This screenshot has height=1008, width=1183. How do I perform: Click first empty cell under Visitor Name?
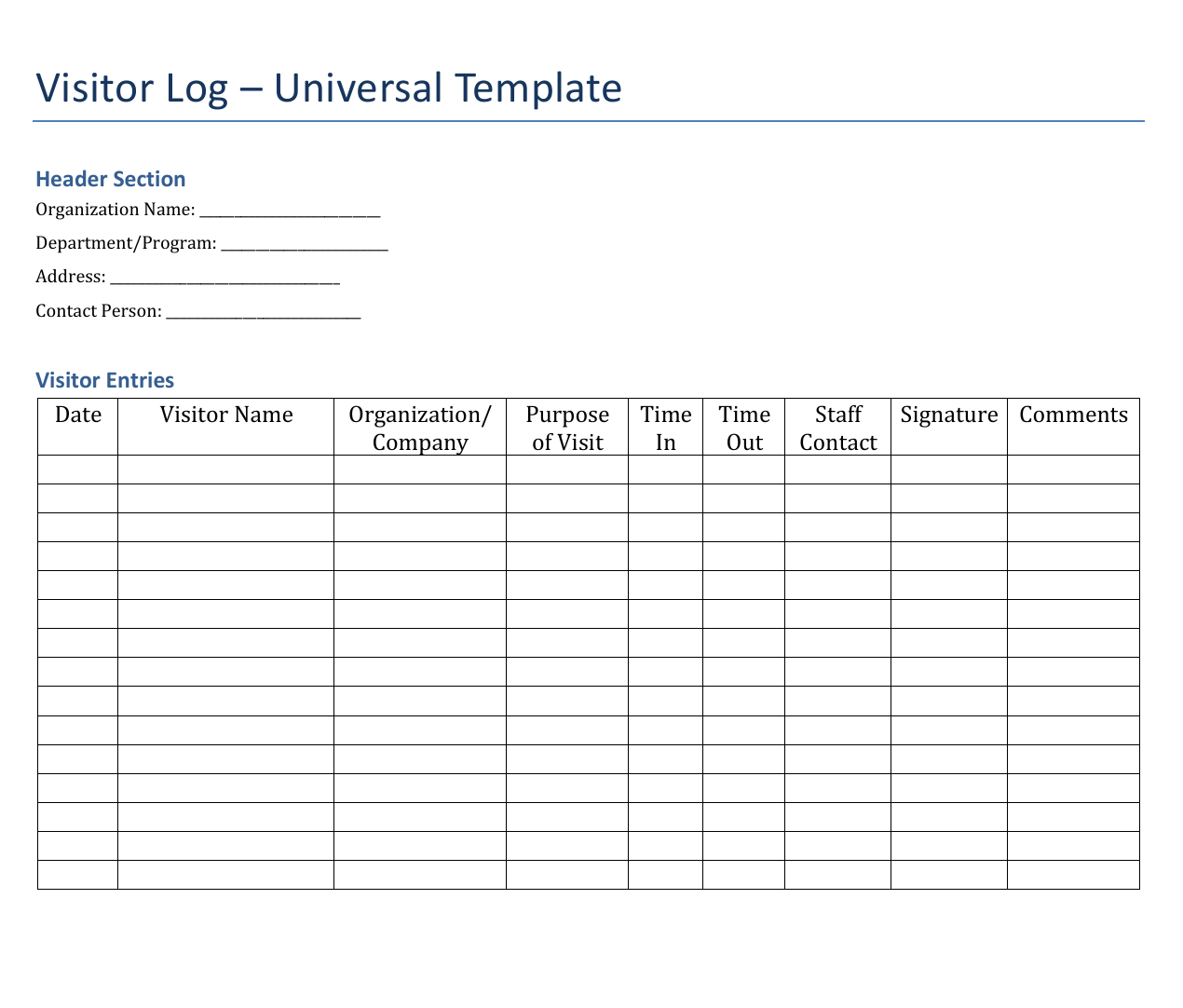(225, 470)
